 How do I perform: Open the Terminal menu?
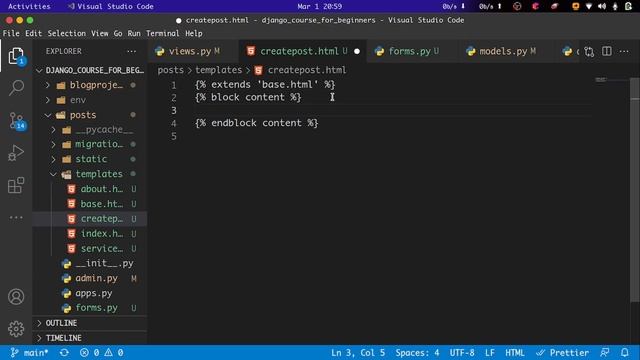click(x=162, y=33)
